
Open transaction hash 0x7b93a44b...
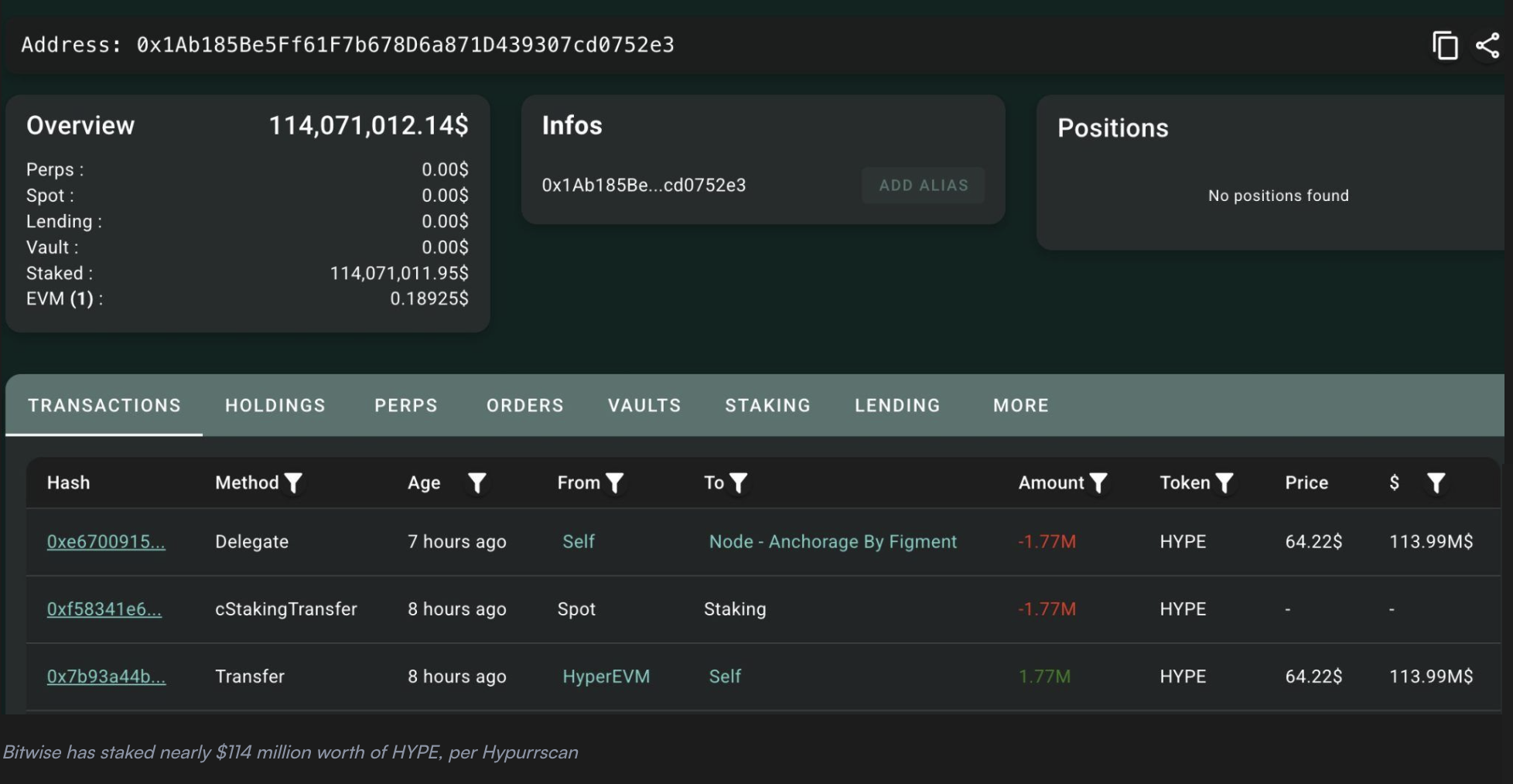(x=106, y=677)
